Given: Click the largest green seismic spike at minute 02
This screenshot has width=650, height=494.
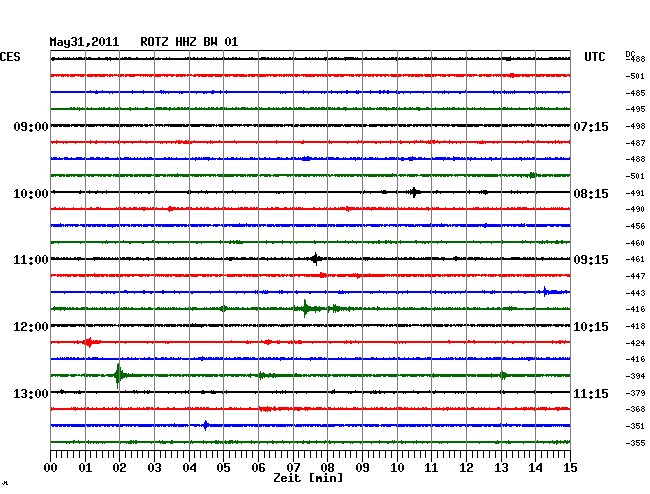Looking at the screenshot, I should [119, 375].
